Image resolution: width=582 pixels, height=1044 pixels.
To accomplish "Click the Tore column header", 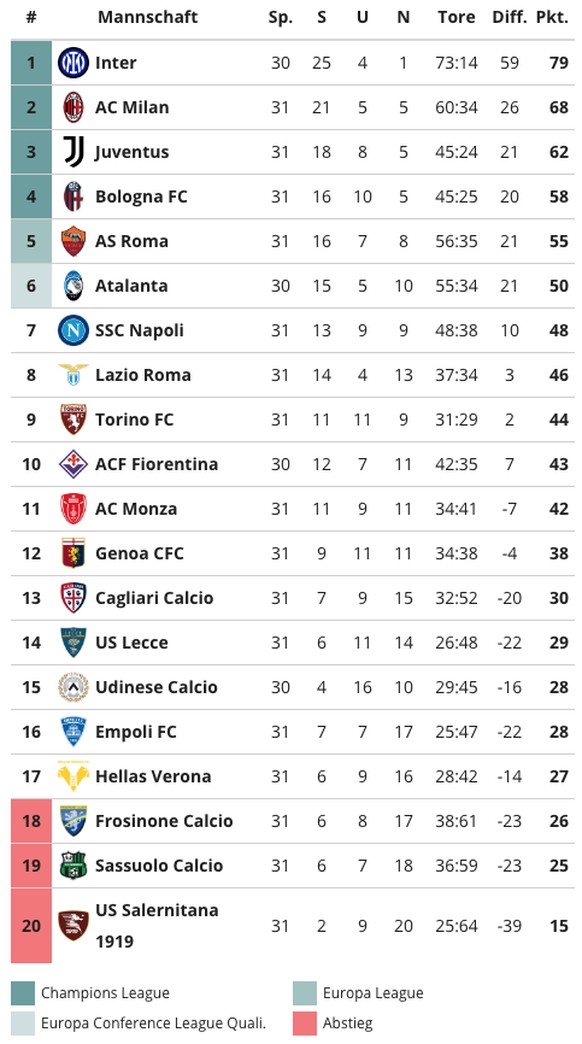I will click(457, 17).
